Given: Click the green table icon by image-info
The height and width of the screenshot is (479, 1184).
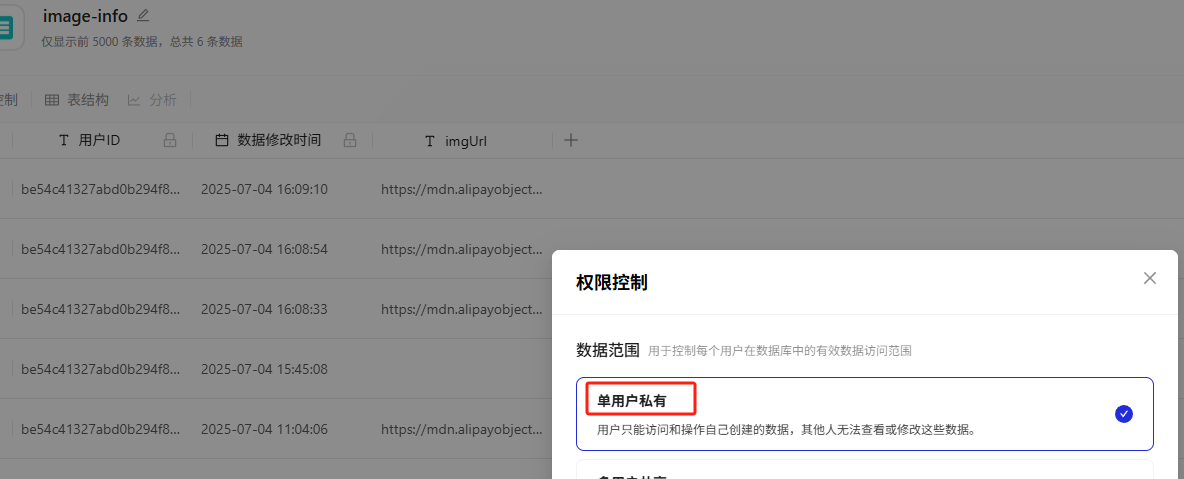Looking at the screenshot, I should pos(6,27).
